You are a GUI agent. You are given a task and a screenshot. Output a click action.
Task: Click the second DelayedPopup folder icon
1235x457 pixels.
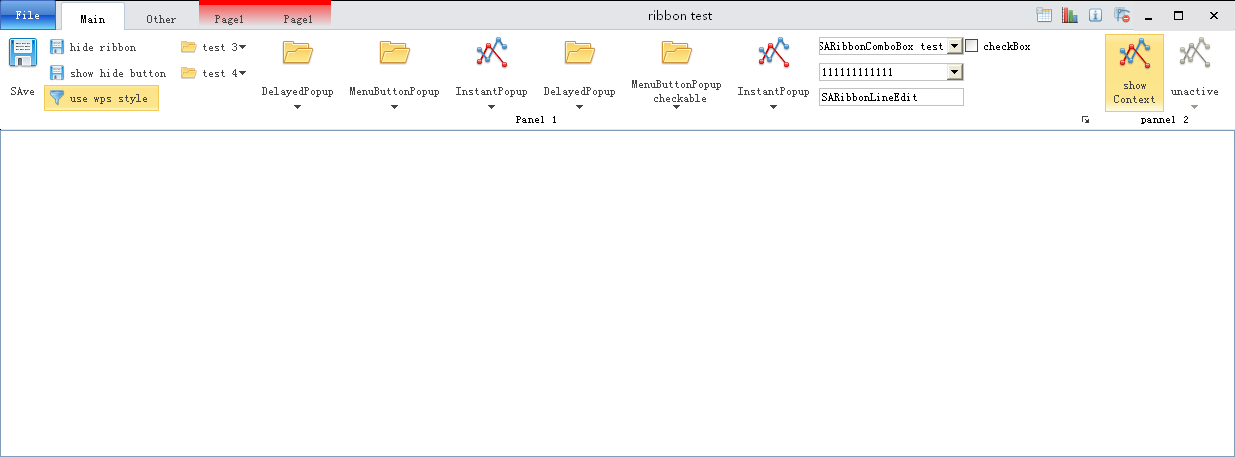point(579,54)
